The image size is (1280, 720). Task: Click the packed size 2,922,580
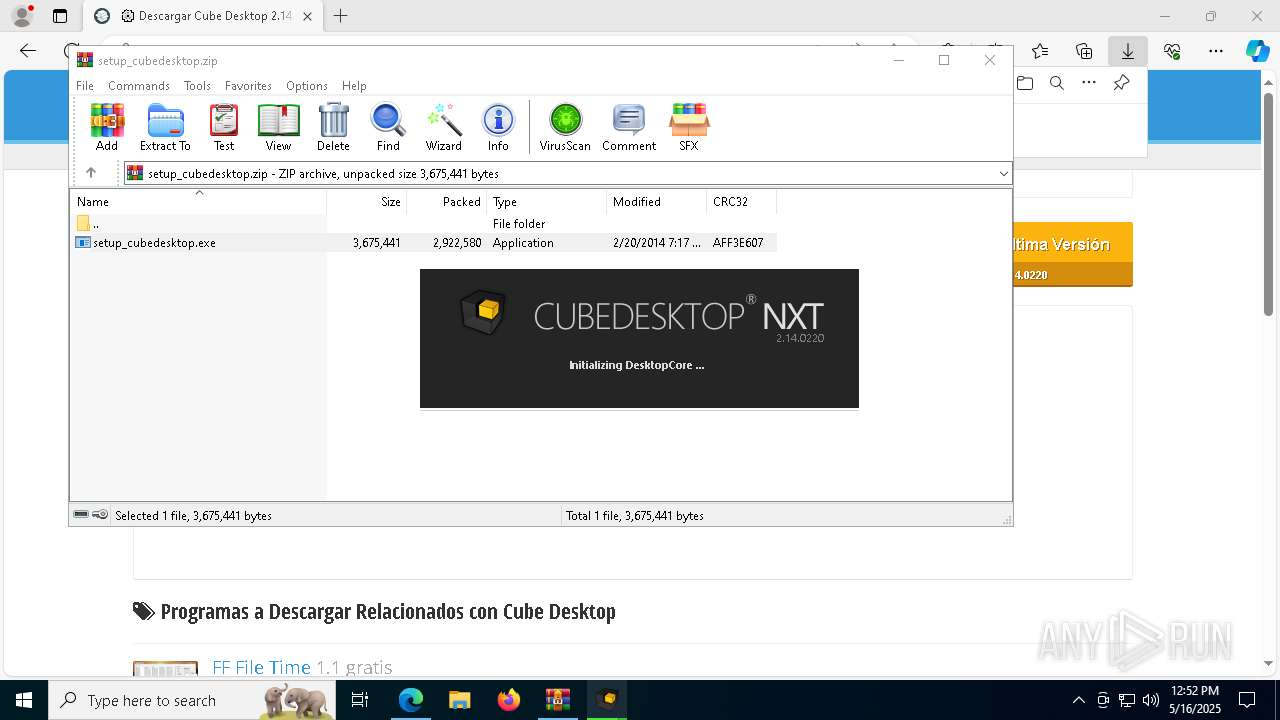(x=457, y=243)
